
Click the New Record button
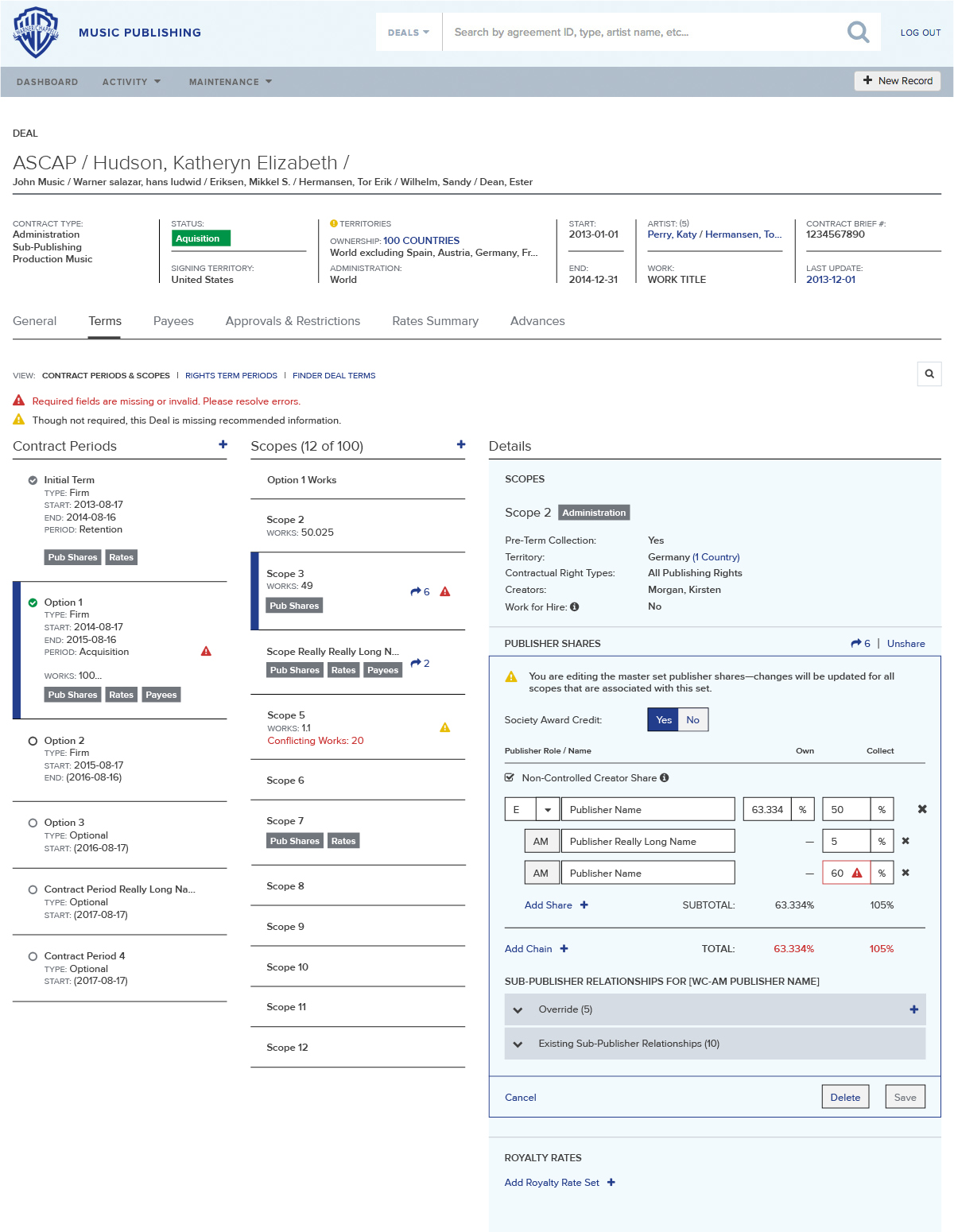pyautogui.click(x=898, y=81)
